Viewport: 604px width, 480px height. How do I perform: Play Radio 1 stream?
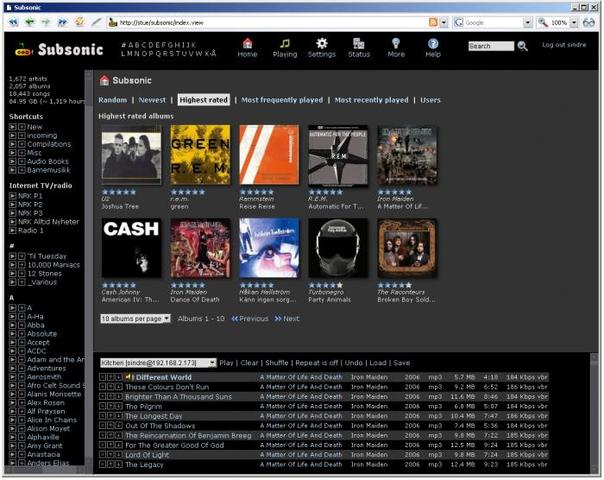pyautogui.click(x=13, y=230)
